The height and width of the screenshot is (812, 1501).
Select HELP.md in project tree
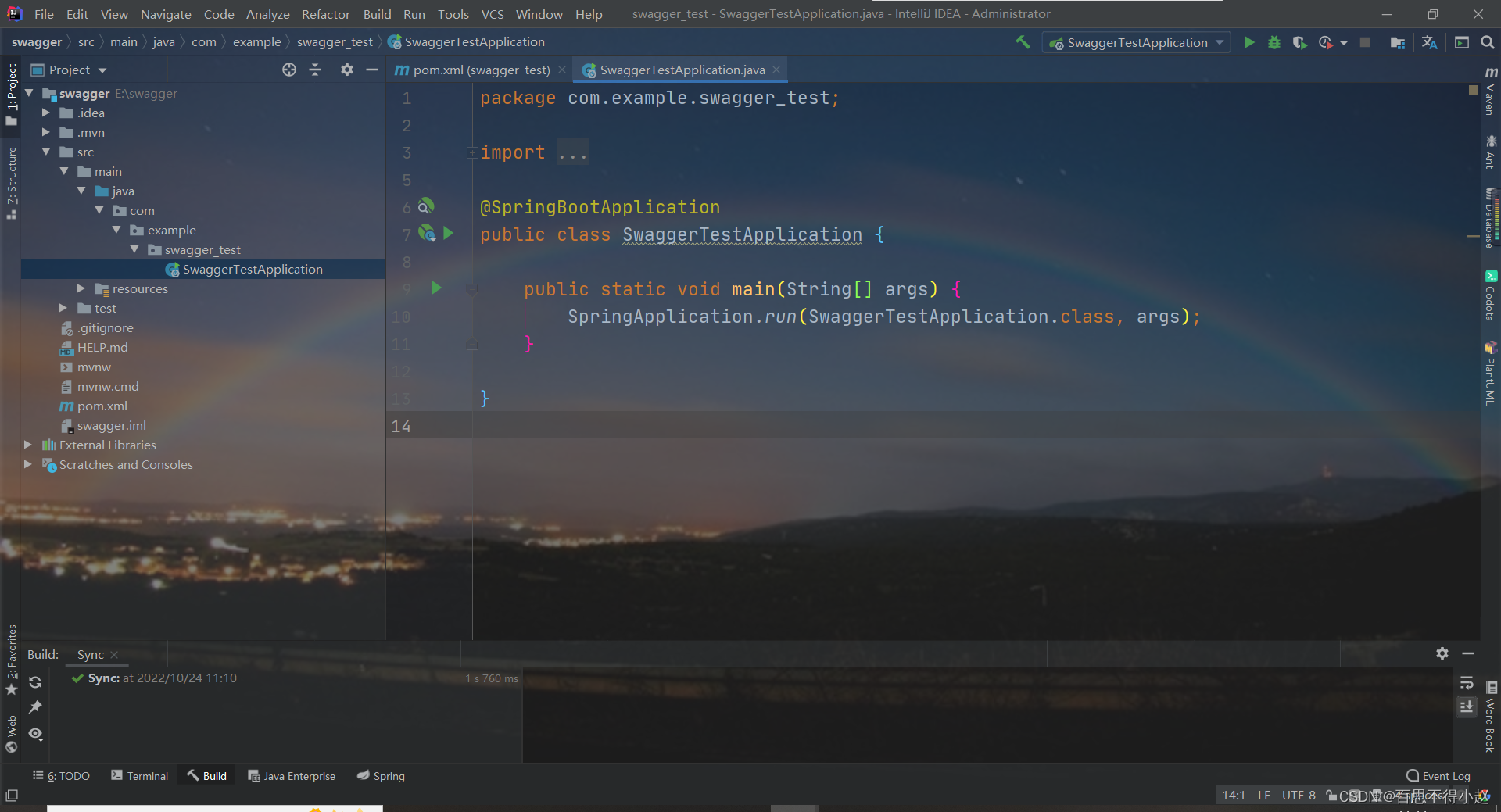[102, 347]
